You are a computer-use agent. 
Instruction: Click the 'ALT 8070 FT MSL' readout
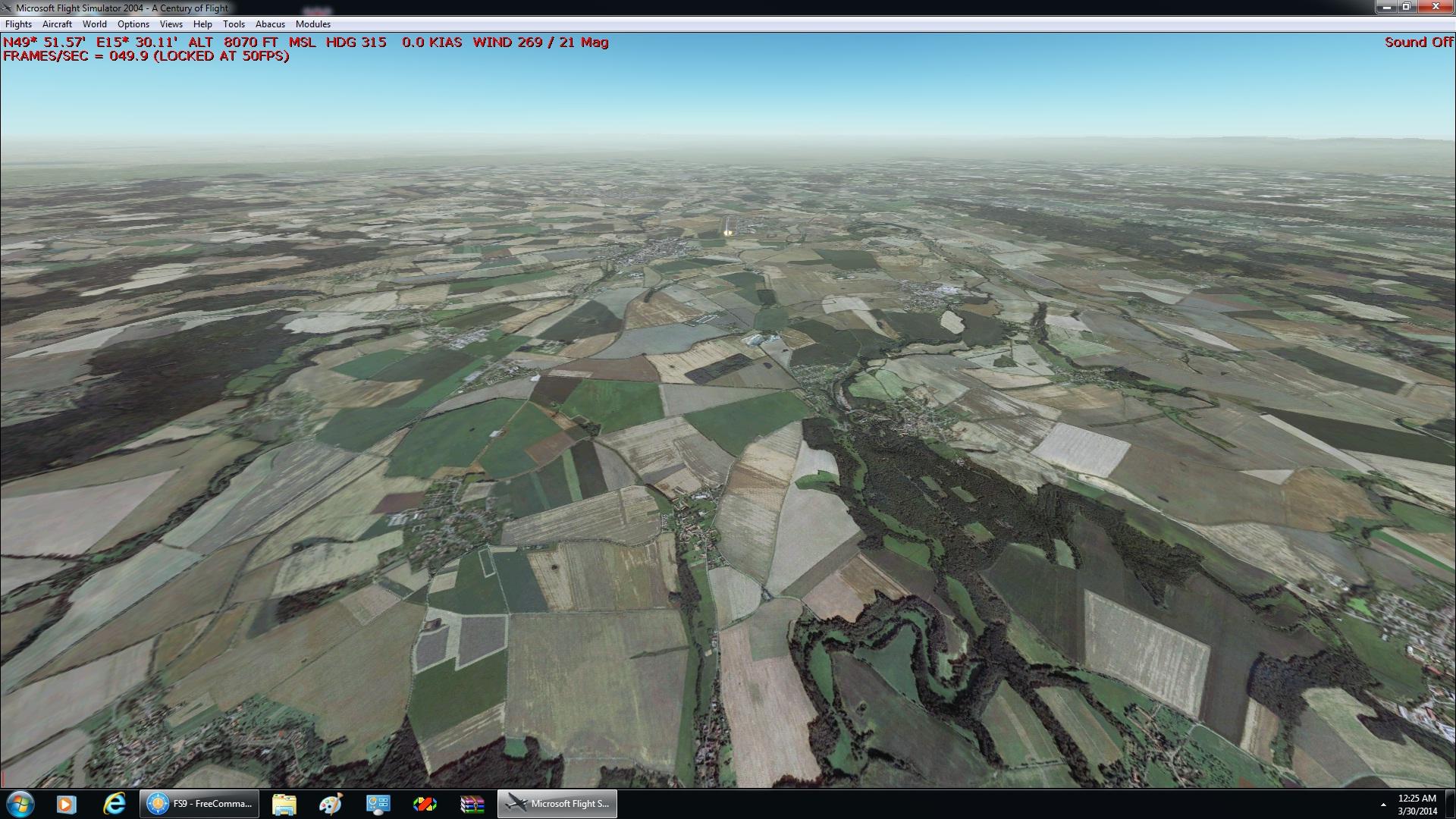pyautogui.click(x=253, y=42)
